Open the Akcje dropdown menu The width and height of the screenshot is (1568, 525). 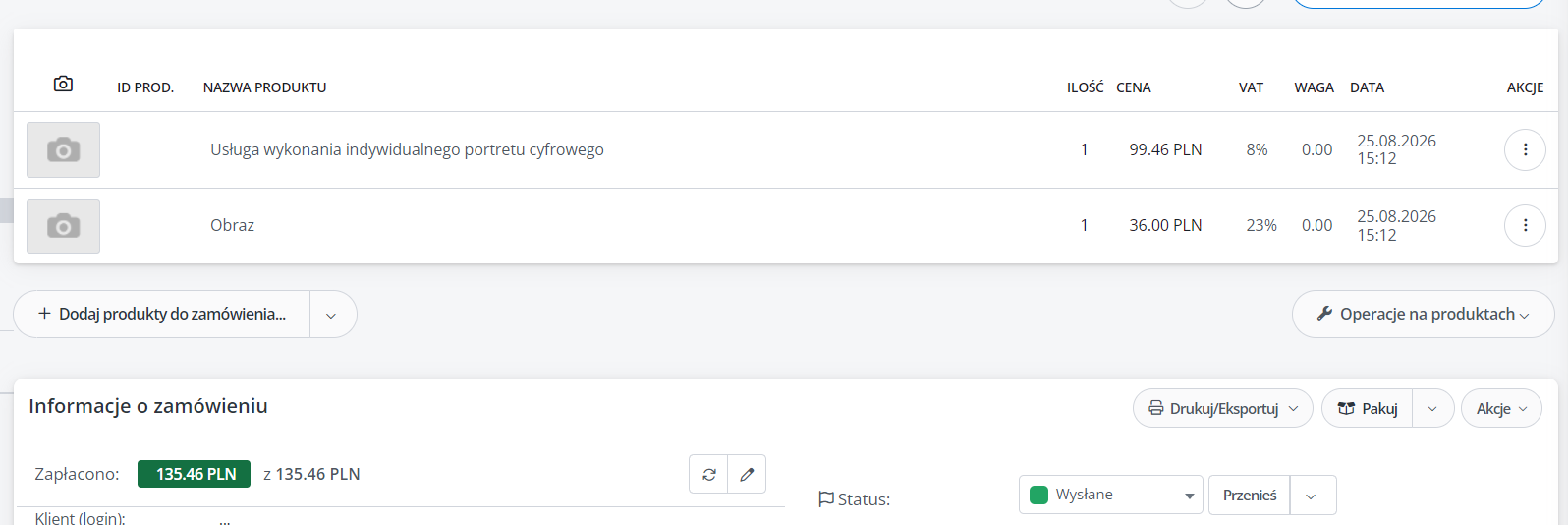pos(1501,408)
